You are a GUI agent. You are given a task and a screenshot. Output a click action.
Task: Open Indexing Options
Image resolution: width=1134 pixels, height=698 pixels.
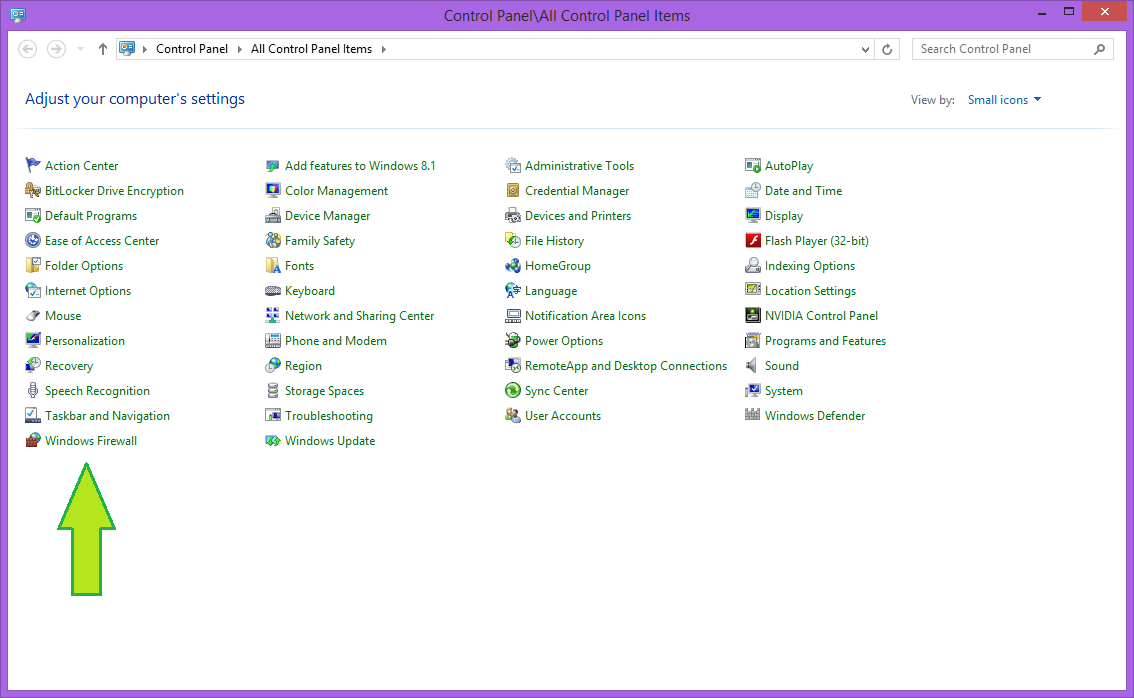810,265
